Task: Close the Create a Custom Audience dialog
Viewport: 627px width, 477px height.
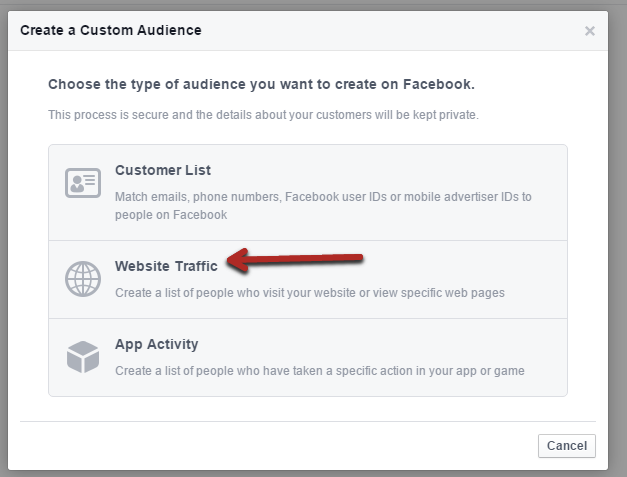Action: click(x=589, y=31)
